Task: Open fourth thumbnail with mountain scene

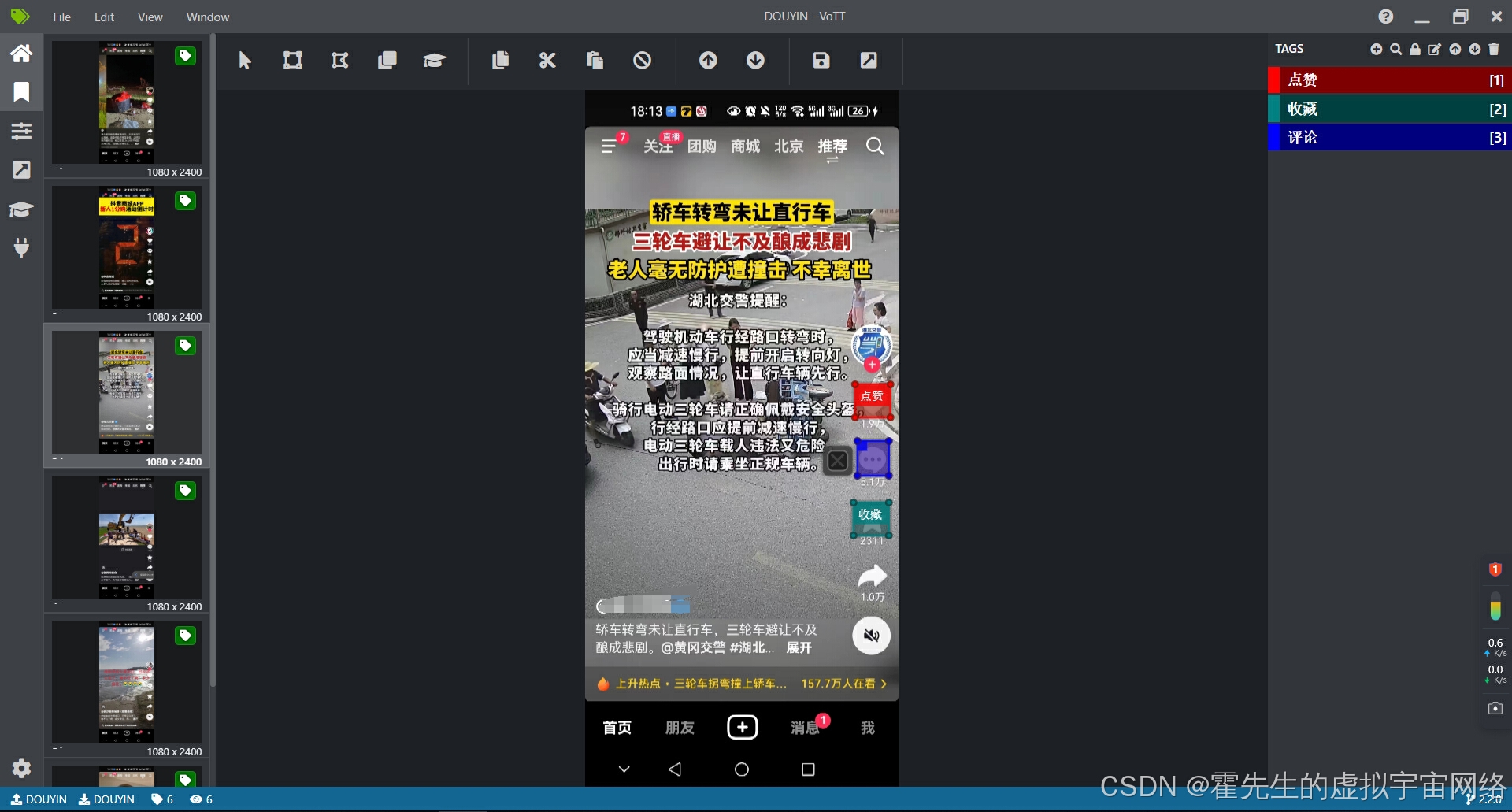Action: point(127,537)
